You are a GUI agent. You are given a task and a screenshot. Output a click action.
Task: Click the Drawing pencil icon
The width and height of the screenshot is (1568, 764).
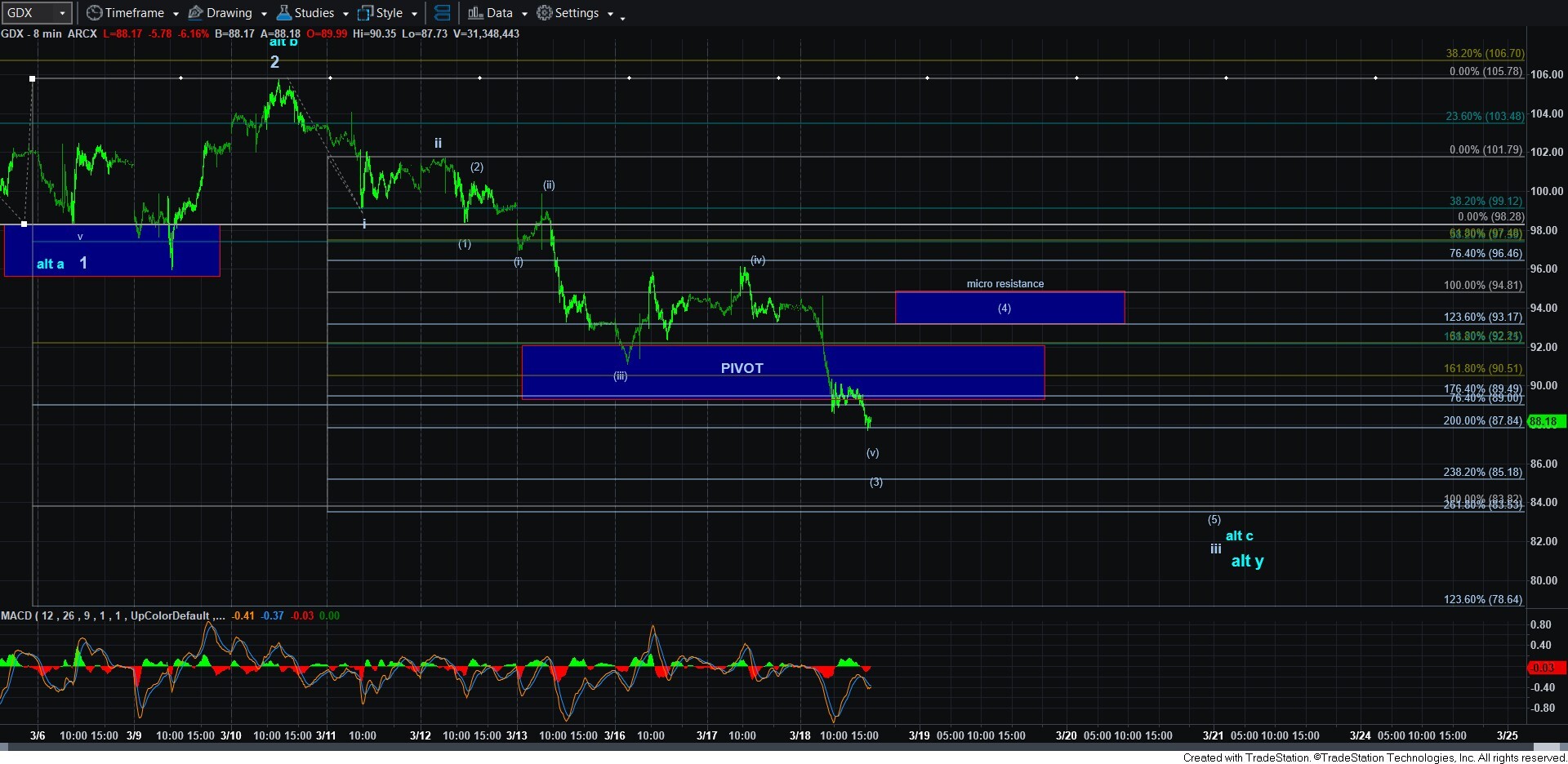[195, 13]
